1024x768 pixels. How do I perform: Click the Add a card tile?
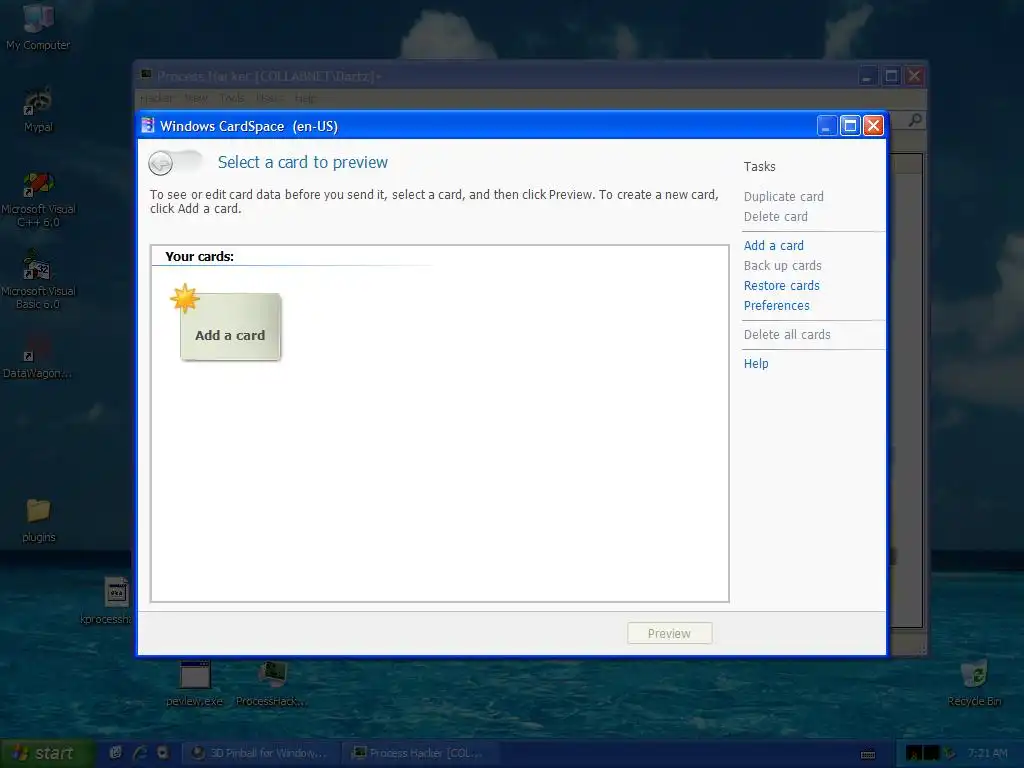tap(231, 326)
